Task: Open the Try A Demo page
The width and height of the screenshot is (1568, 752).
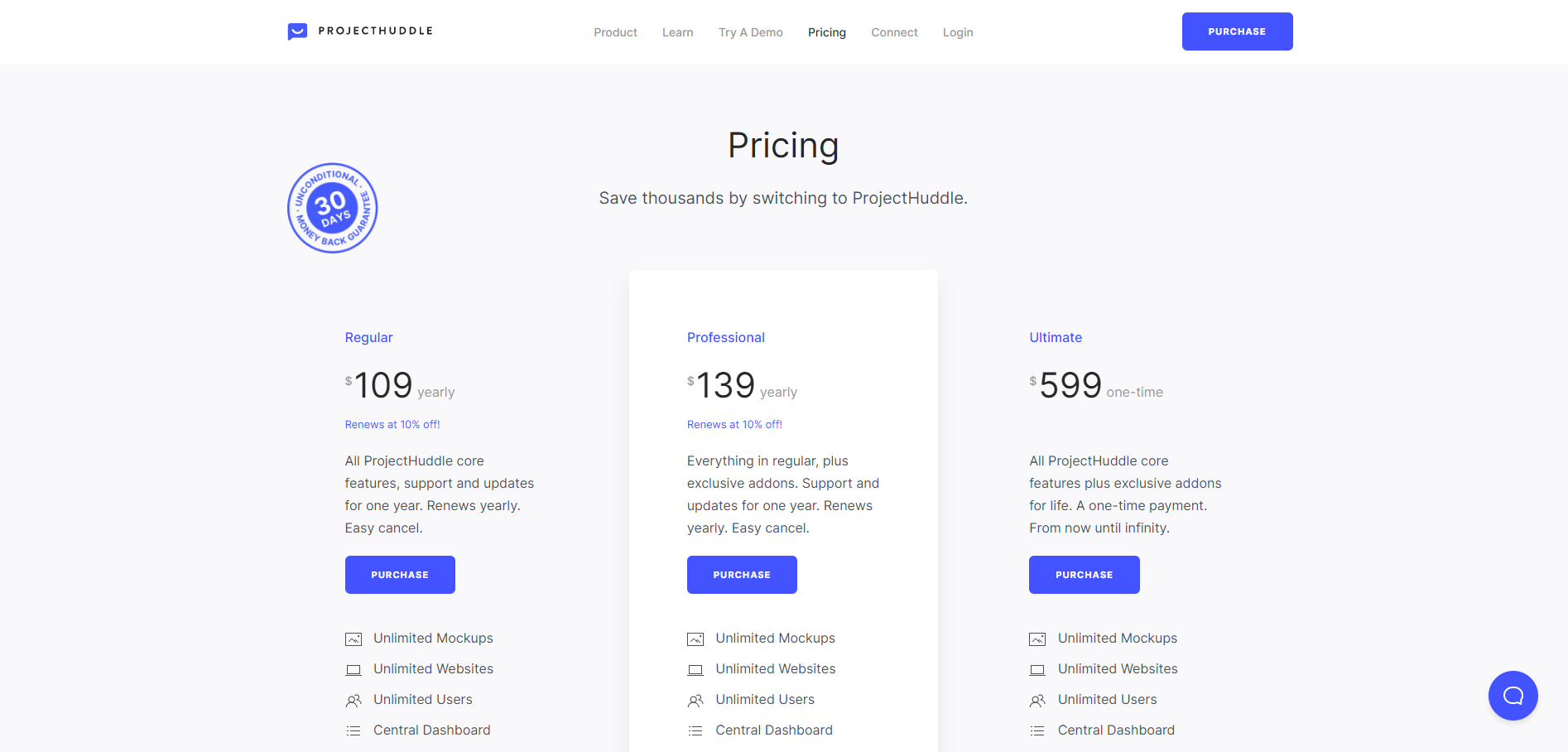Action: coord(750,32)
